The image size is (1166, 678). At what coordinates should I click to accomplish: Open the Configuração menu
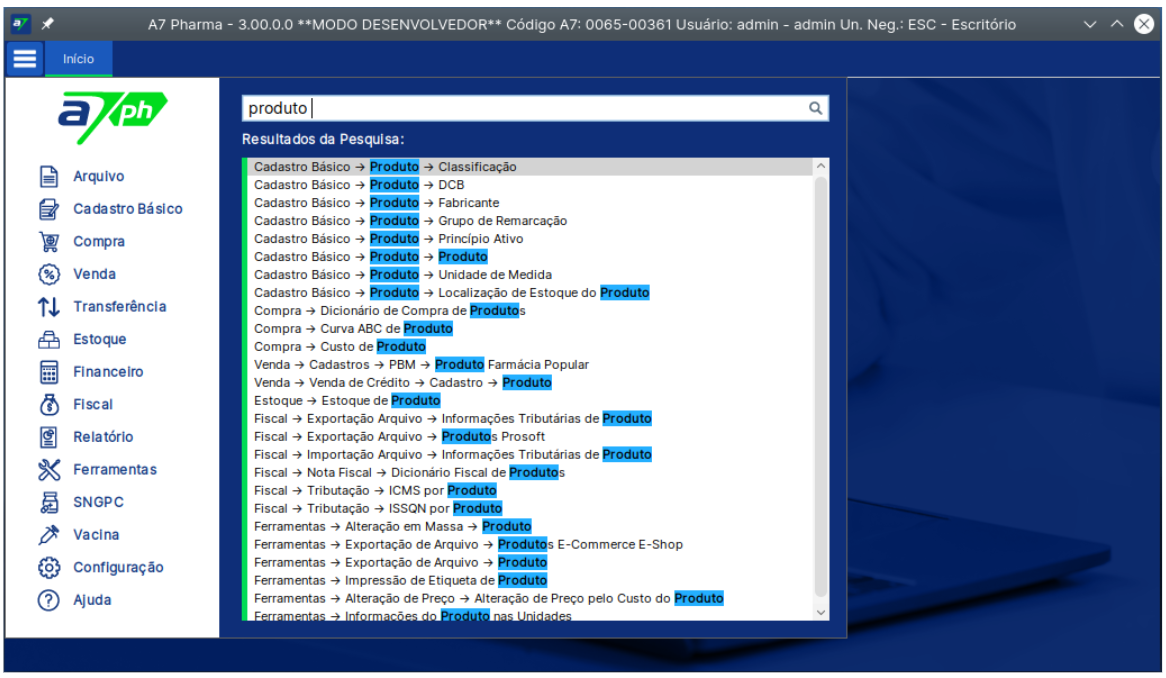point(118,567)
